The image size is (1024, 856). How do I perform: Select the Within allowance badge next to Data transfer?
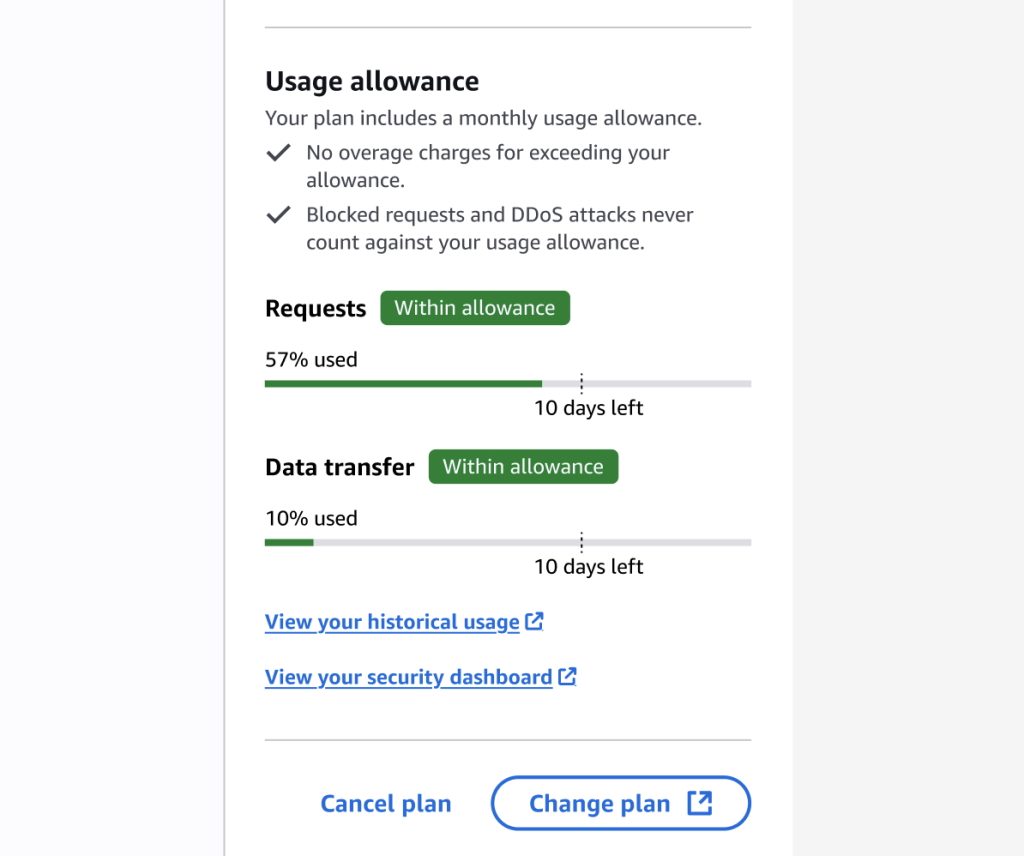click(523, 466)
